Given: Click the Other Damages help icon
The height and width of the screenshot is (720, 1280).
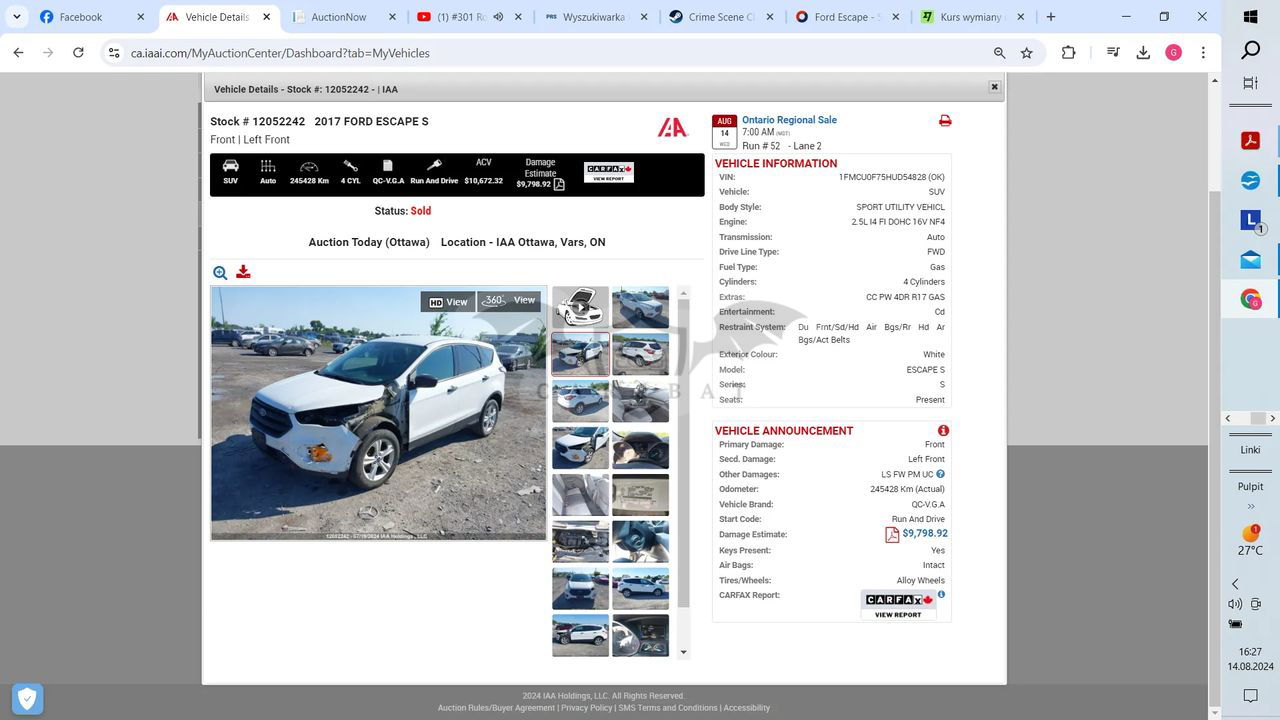Looking at the screenshot, I should 940,474.
